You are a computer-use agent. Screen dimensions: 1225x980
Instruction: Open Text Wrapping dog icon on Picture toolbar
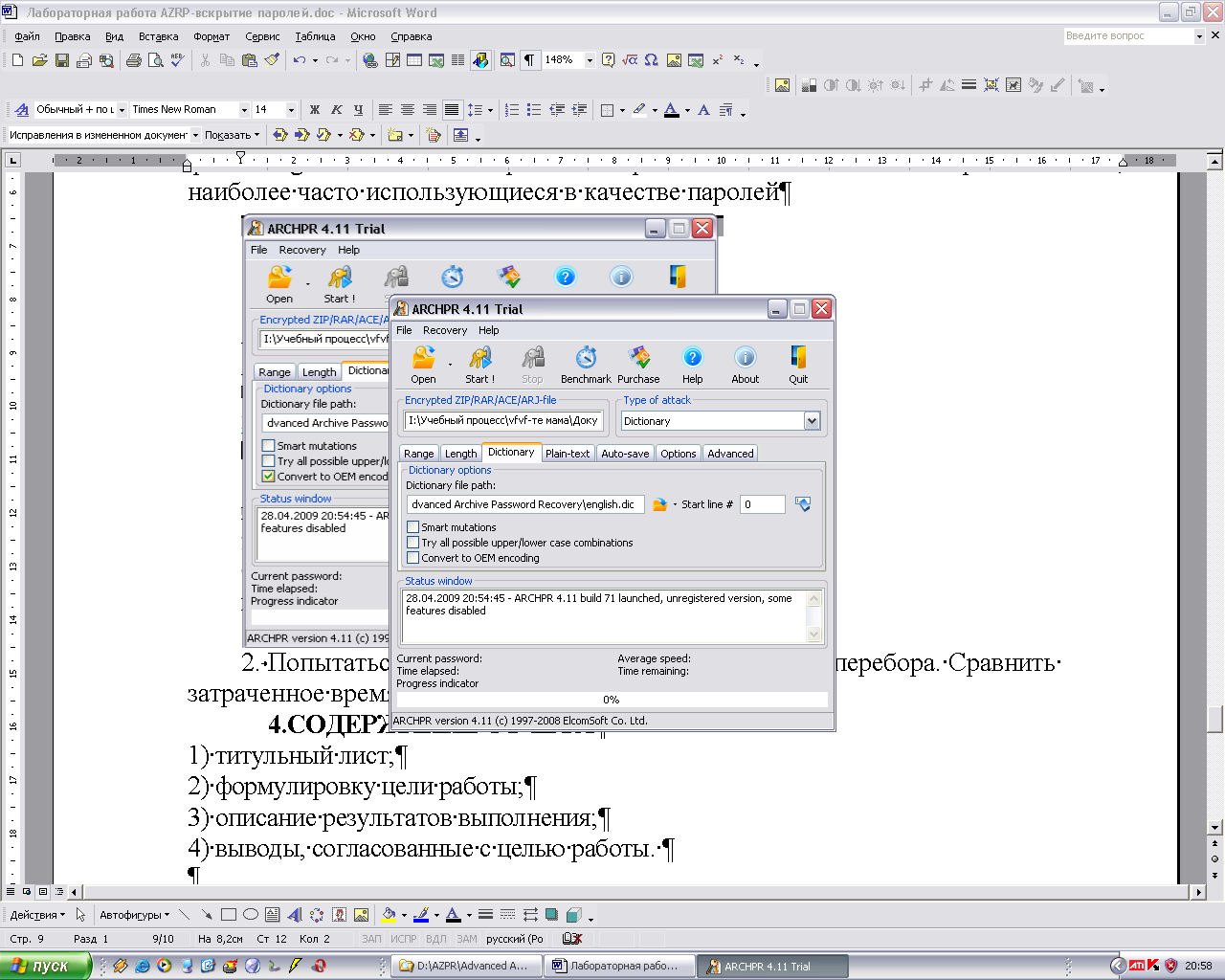click(1013, 85)
